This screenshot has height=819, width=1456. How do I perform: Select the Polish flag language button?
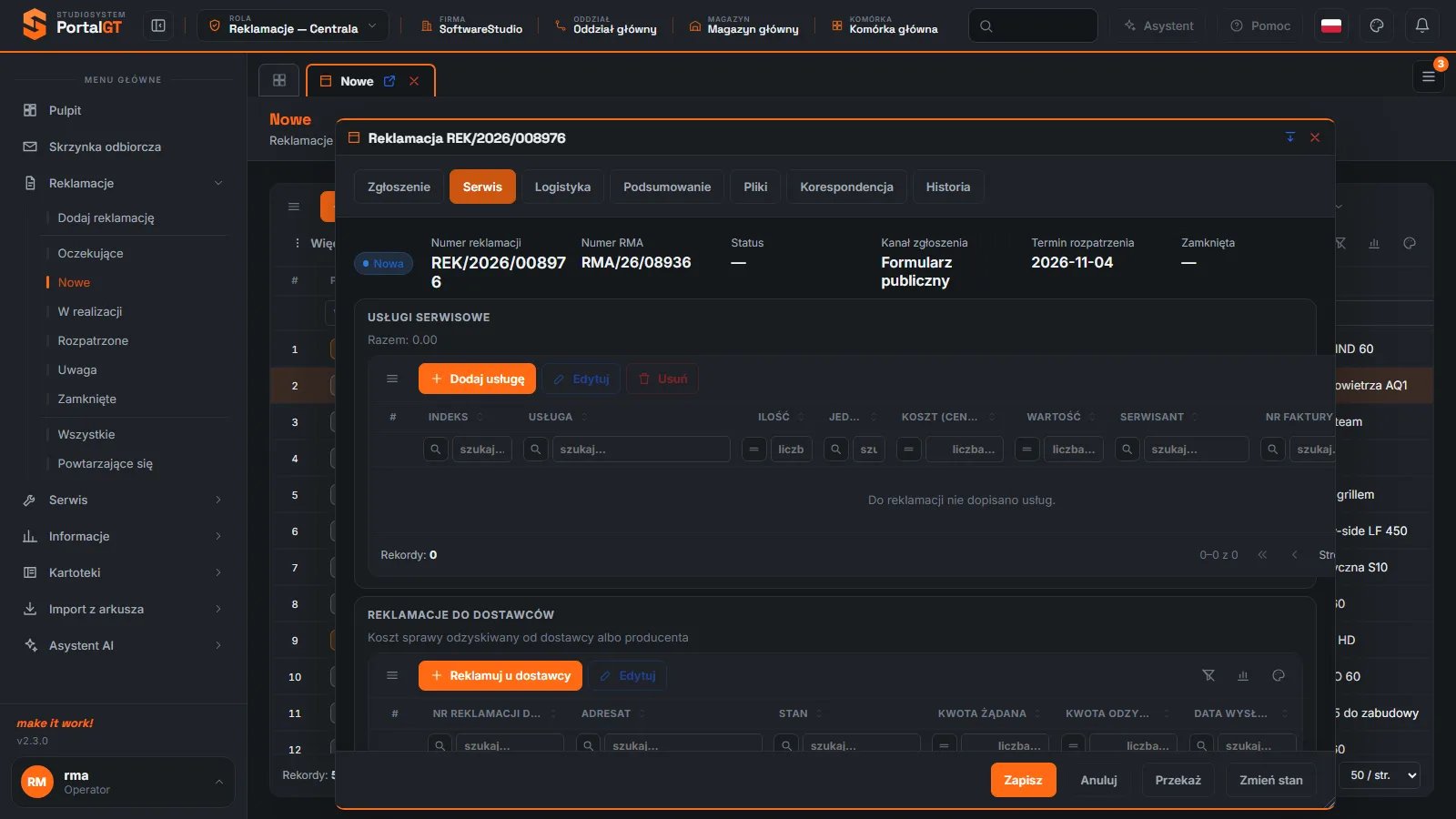(1331, 25)
